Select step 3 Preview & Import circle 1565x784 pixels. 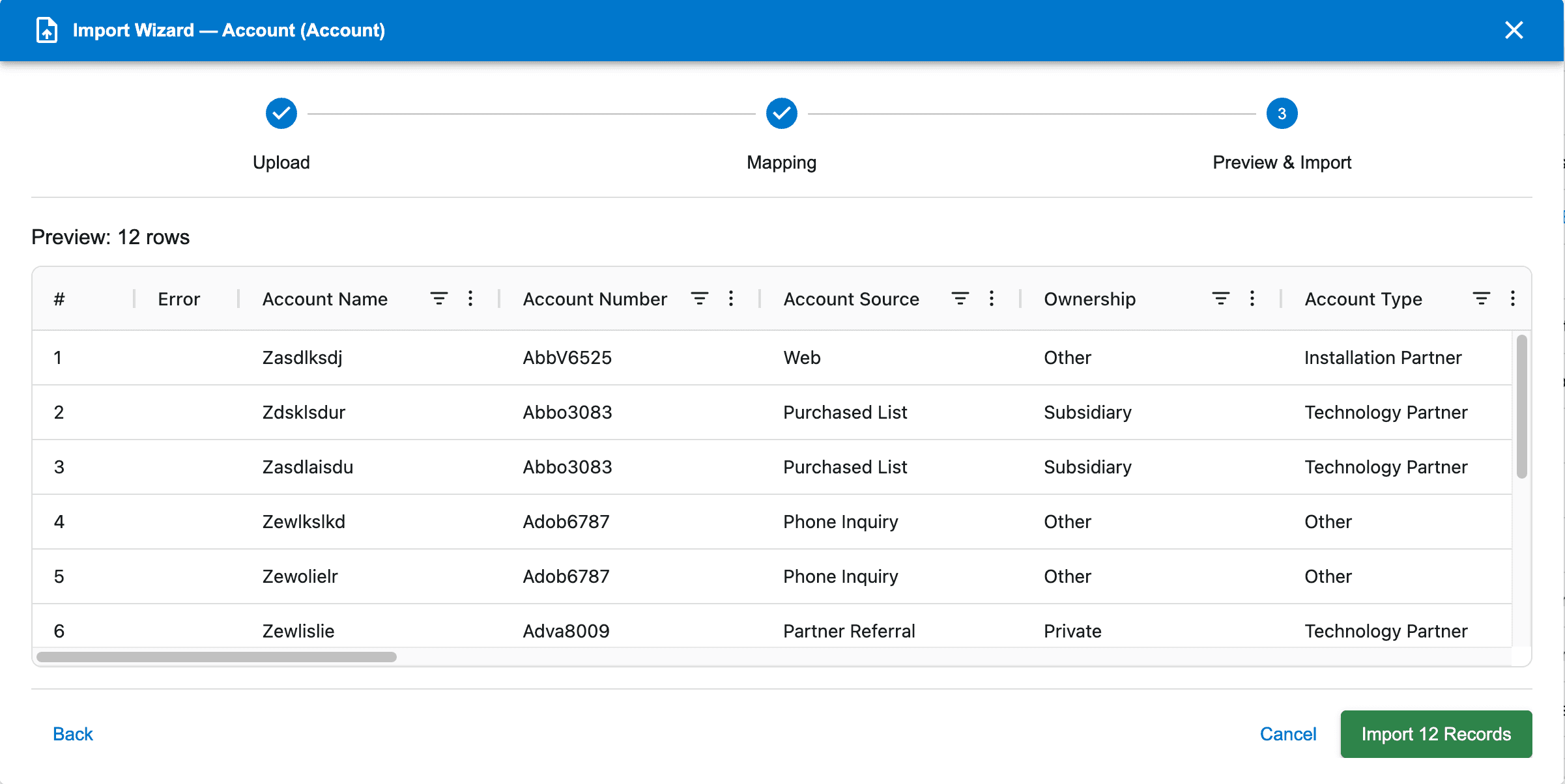pos(1282,114)
